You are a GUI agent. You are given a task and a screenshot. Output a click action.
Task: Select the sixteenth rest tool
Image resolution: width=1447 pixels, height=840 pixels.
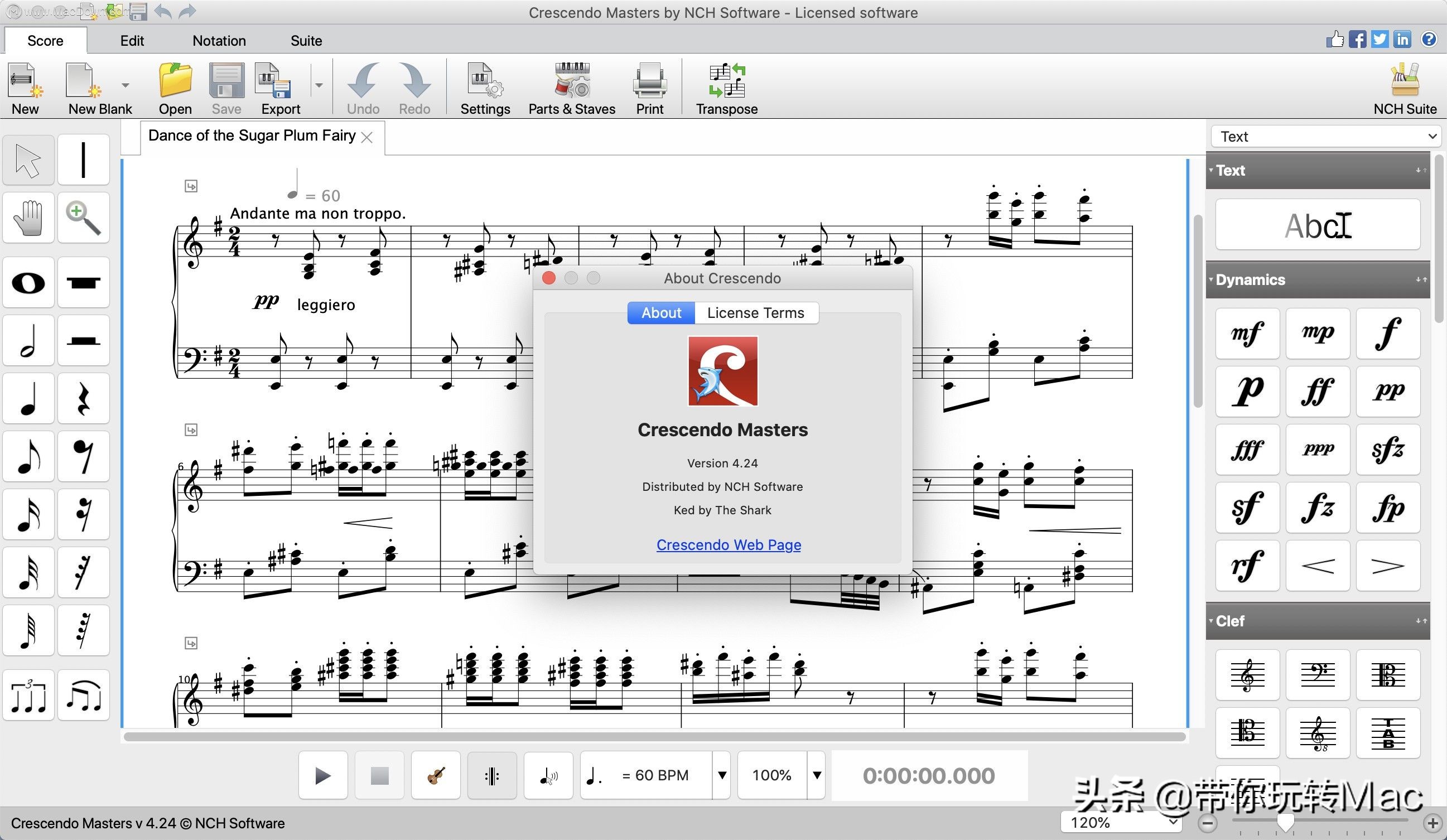click(83, 514)
